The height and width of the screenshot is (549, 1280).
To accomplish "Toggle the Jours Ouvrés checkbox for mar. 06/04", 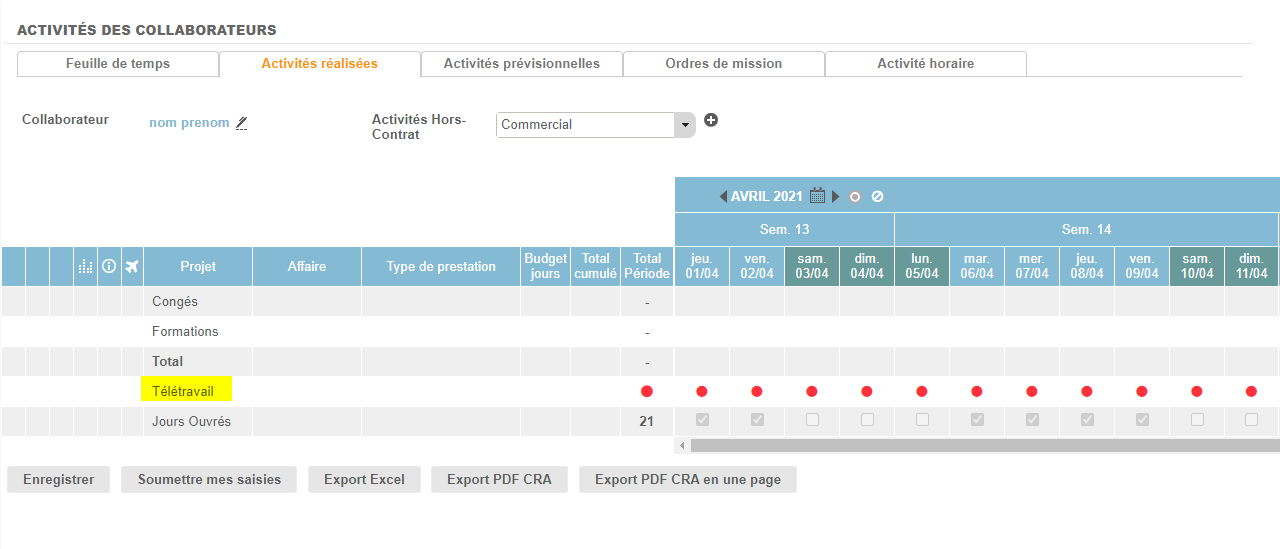I will pos(977,420).
